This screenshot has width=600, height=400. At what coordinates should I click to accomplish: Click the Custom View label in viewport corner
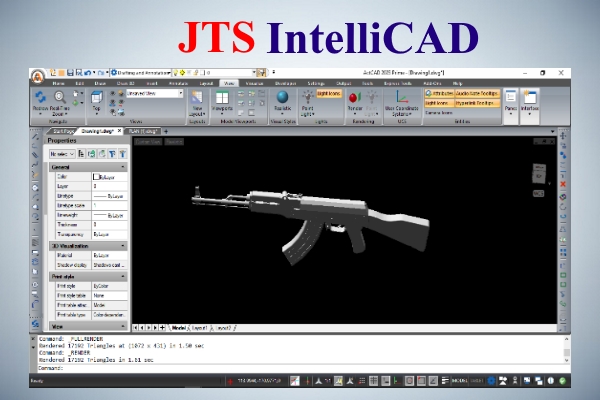click(x=148, y=142)
